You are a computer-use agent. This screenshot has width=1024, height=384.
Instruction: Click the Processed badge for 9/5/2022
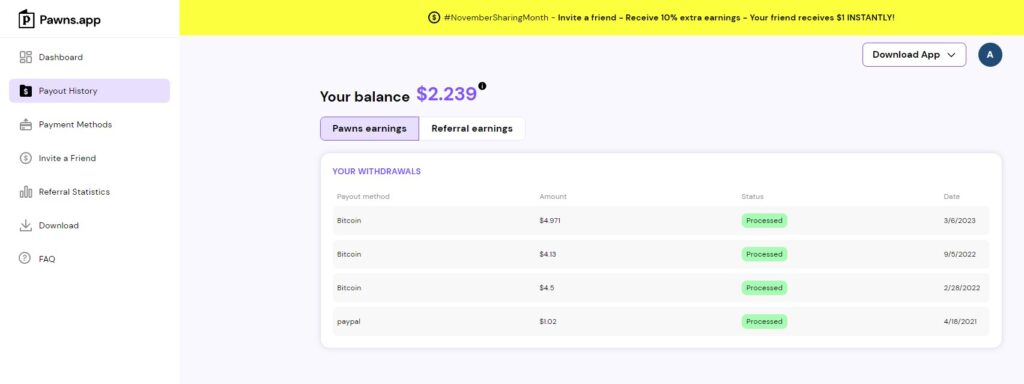pyautogui.click(x=764, y=254)
